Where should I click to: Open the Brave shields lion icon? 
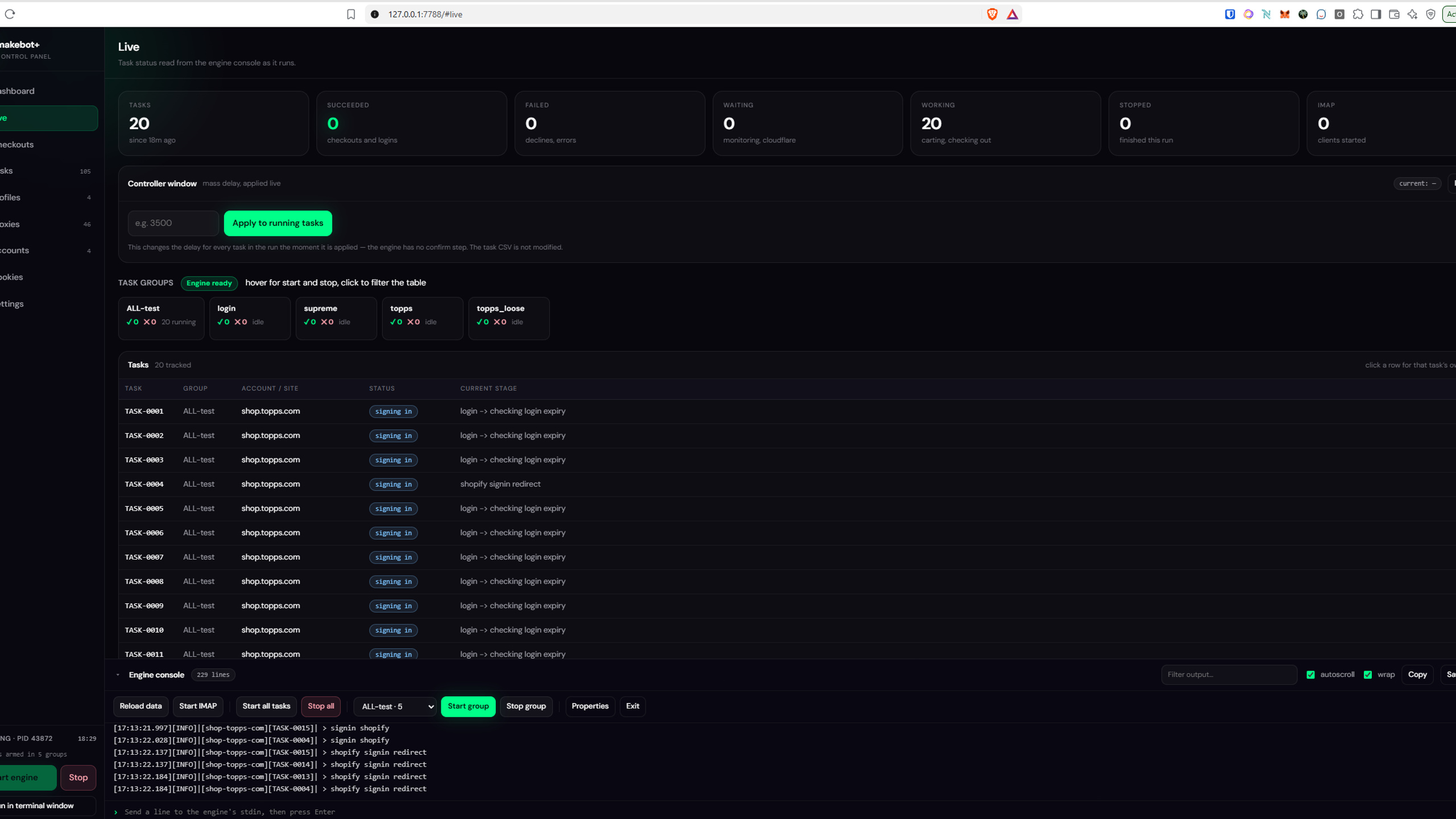992,14
